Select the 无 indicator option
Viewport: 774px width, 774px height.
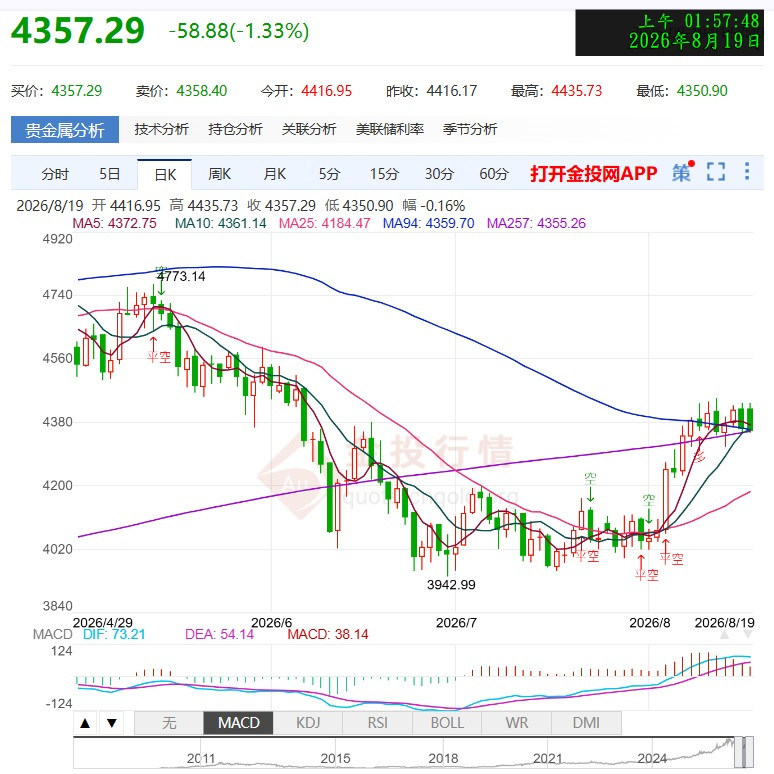(169, 723)
